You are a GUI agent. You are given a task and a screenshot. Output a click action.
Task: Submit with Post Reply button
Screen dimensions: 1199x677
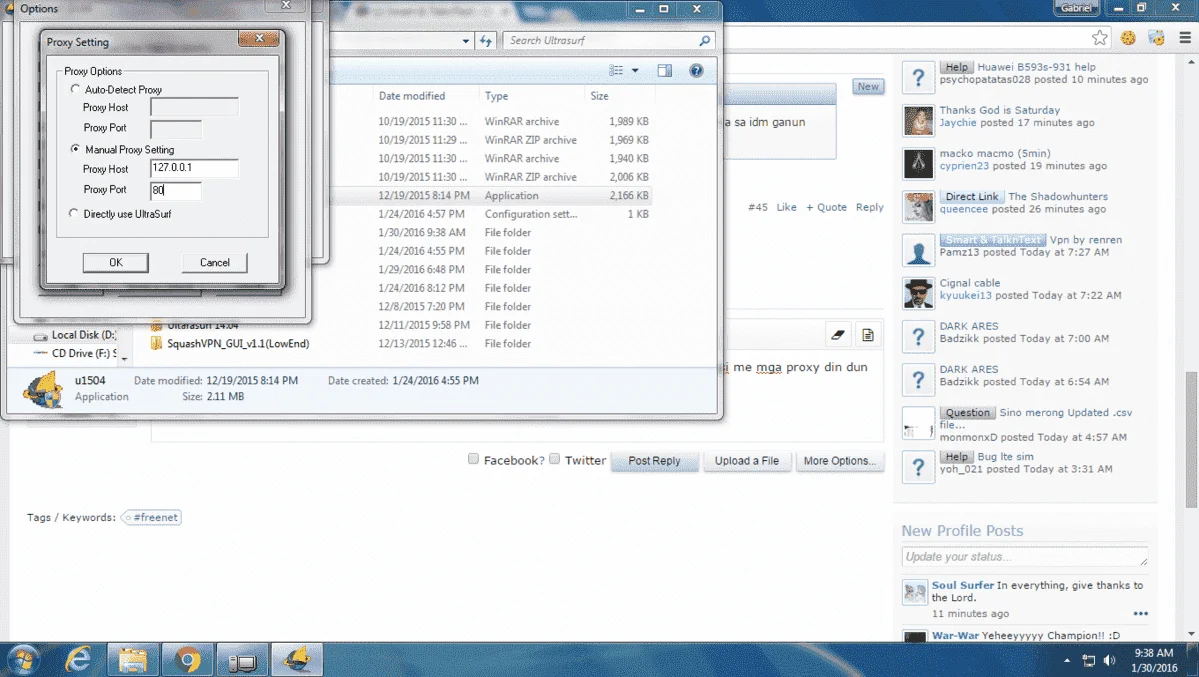(x=654, y=461)
